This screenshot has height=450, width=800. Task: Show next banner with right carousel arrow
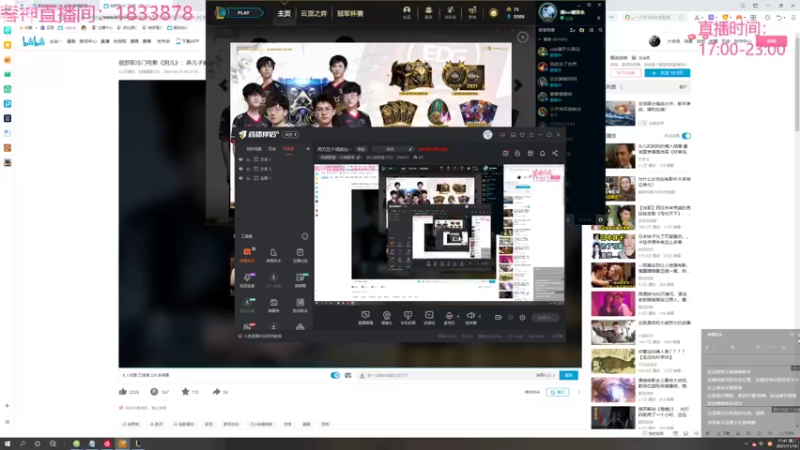tap(518, 85)
